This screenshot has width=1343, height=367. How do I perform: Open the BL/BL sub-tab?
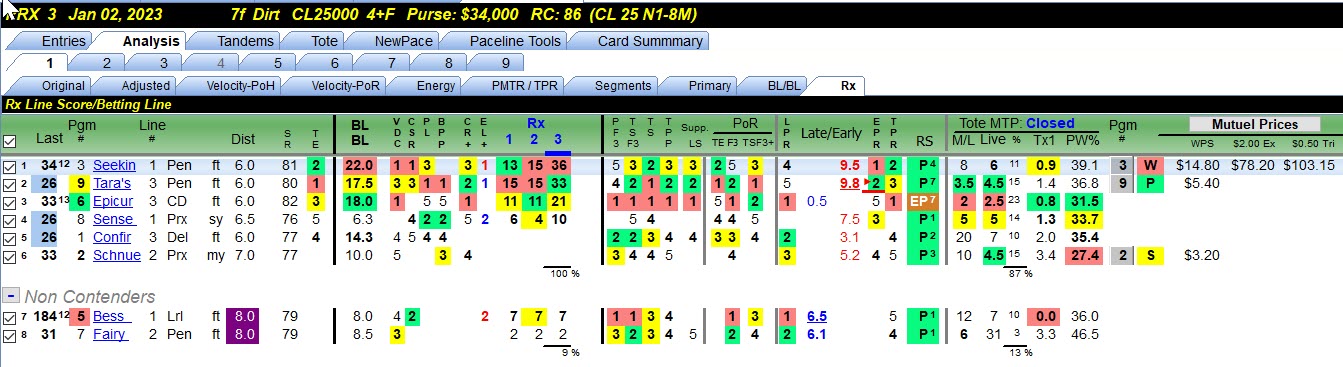783,85
